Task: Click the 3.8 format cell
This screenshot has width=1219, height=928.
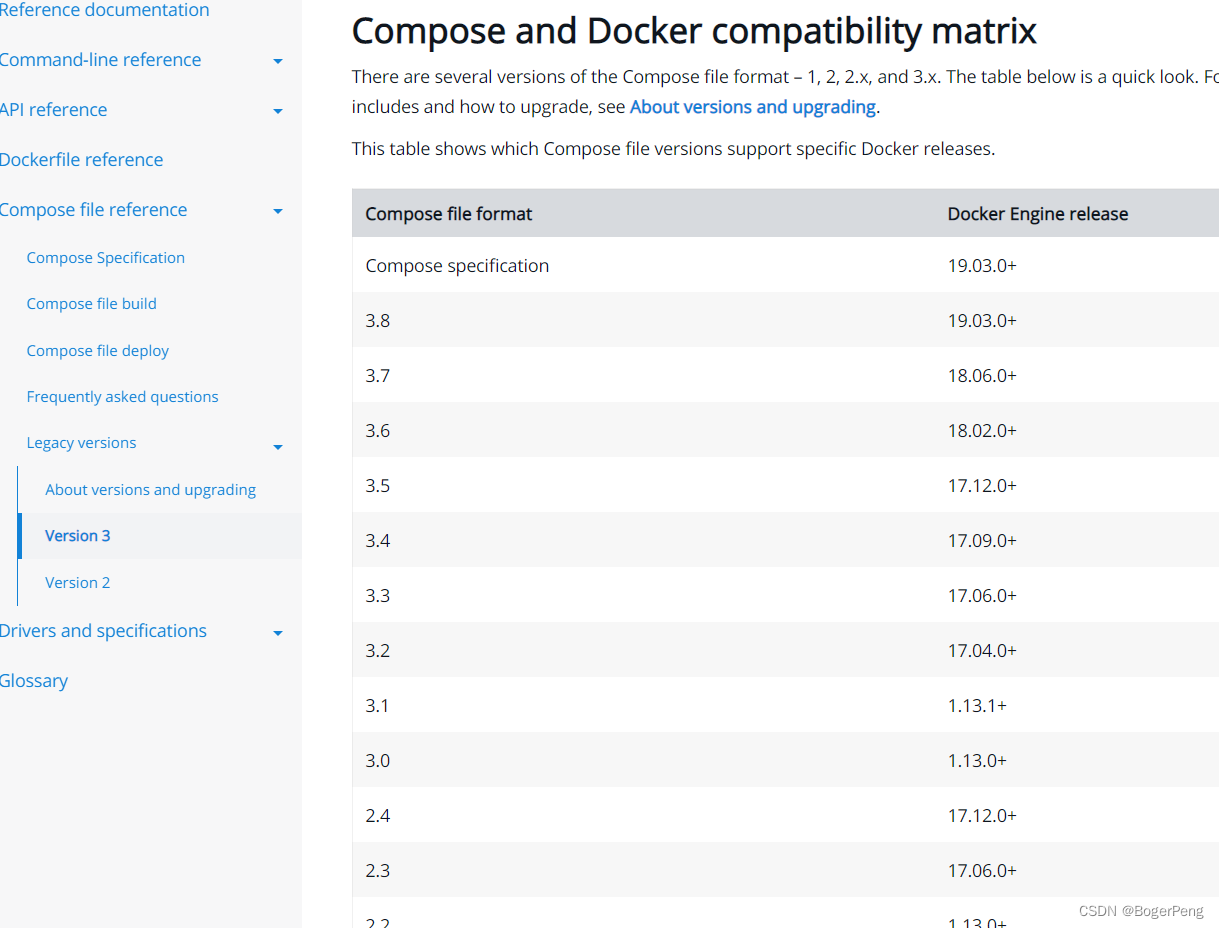Action: [x=377, y=321]
